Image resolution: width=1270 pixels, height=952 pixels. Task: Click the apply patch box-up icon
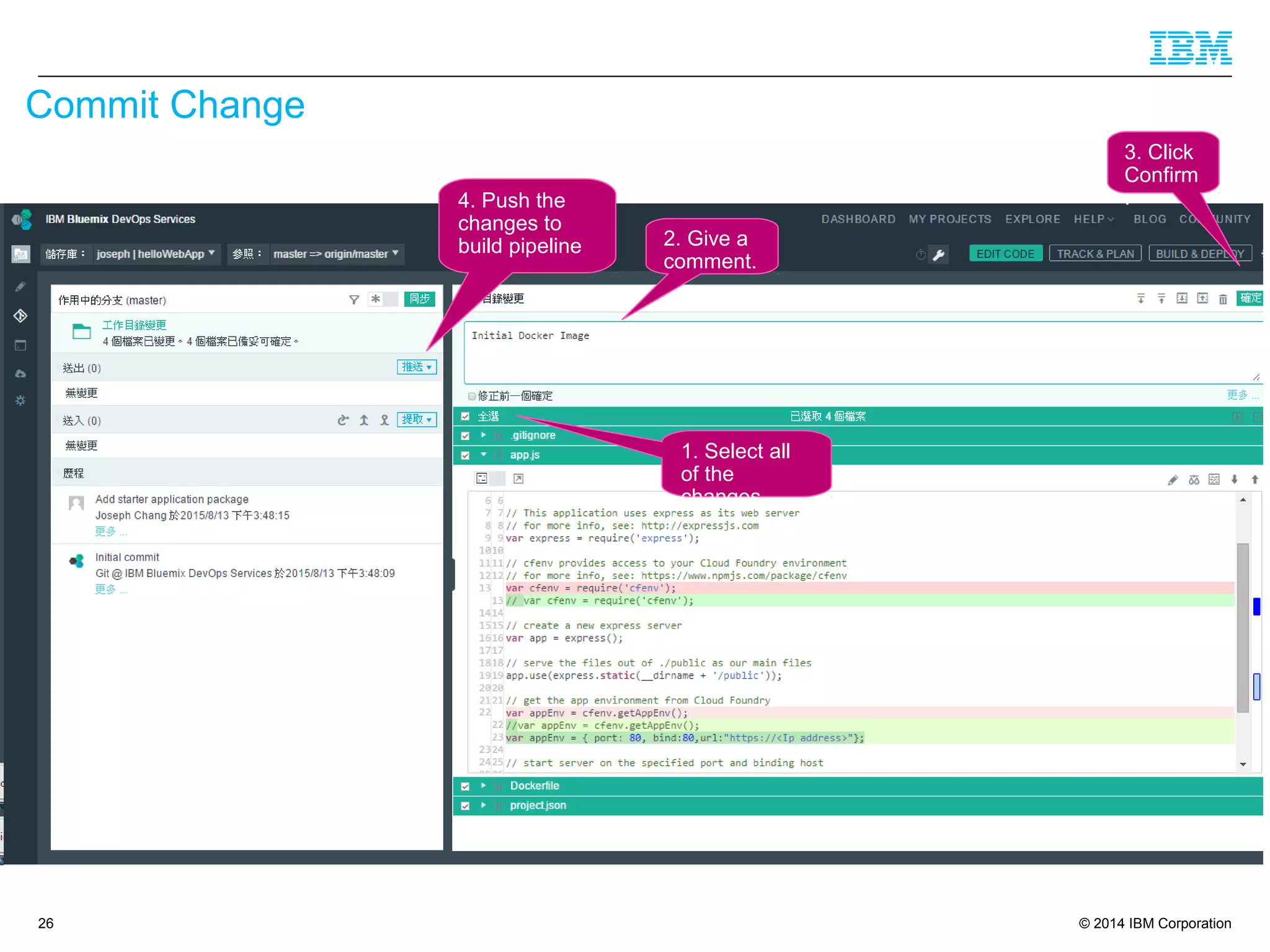pyautogui.click(x=1202, y=299)
